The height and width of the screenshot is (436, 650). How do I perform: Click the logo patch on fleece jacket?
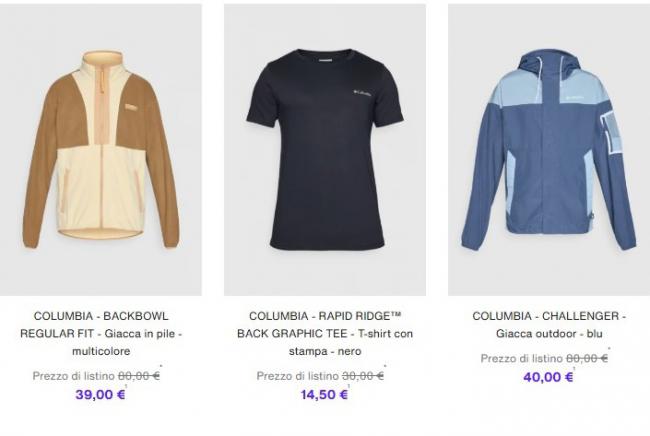(x=131, y=107)
